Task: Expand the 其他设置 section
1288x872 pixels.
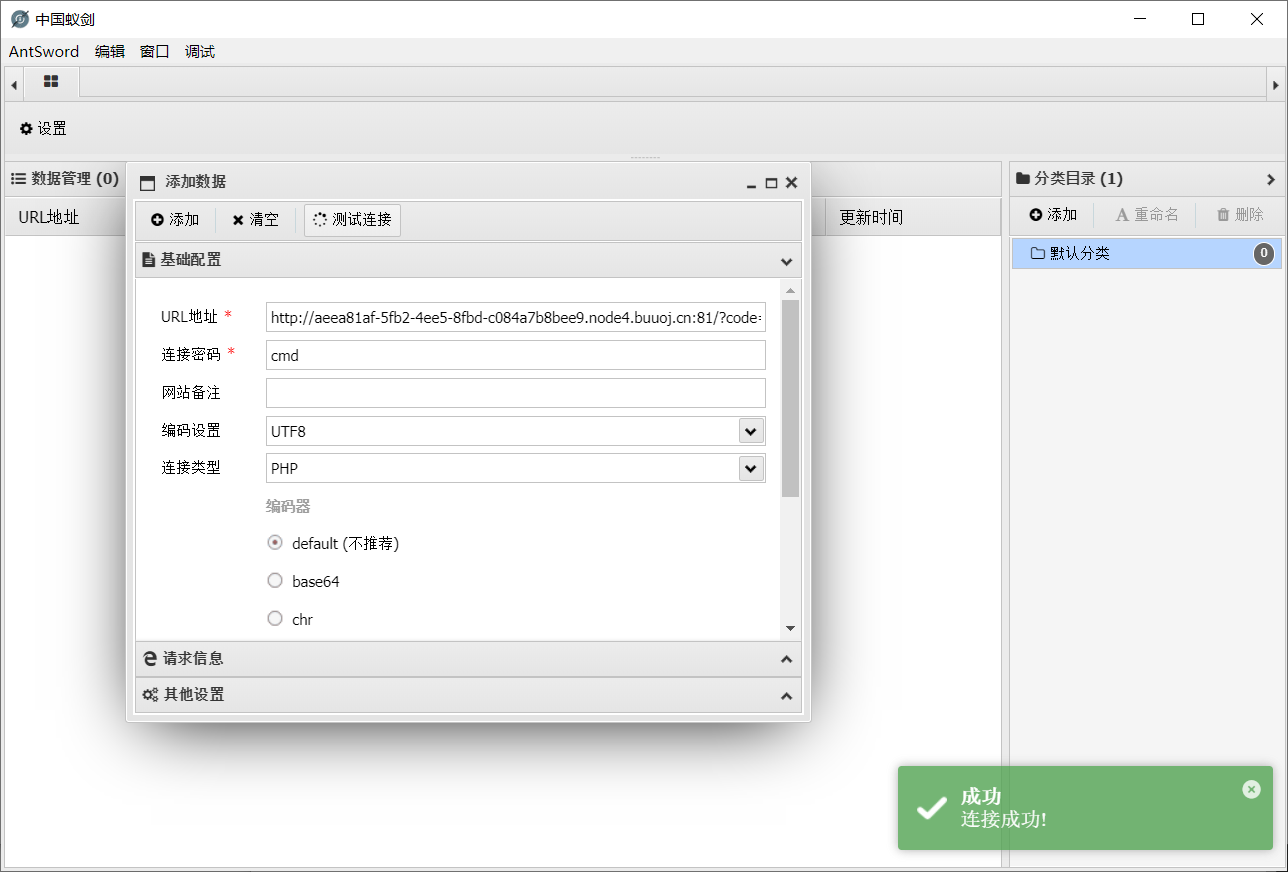Action: click(468, 695)
